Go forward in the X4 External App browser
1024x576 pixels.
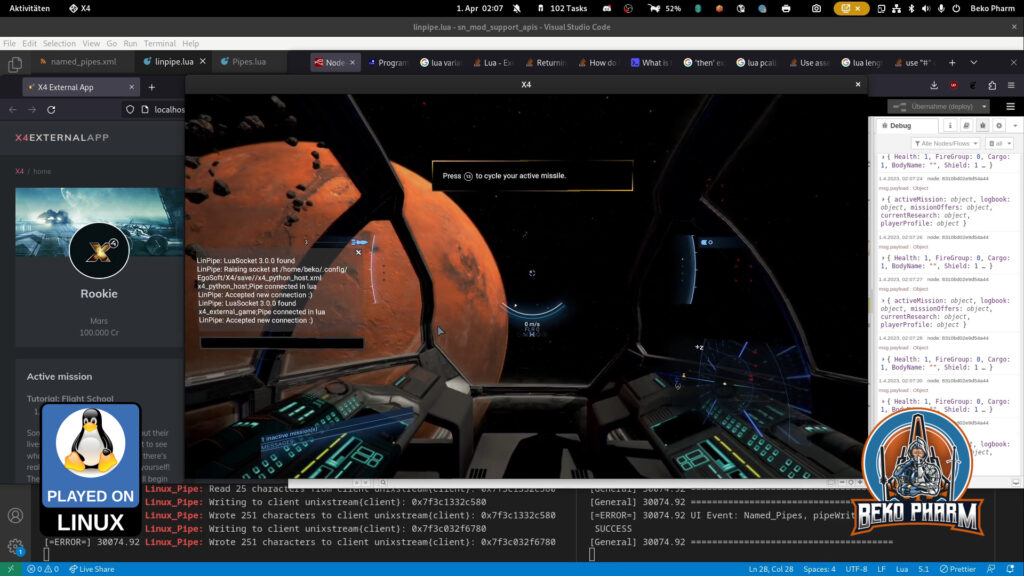pyautogui.click(x=32, y=110)
